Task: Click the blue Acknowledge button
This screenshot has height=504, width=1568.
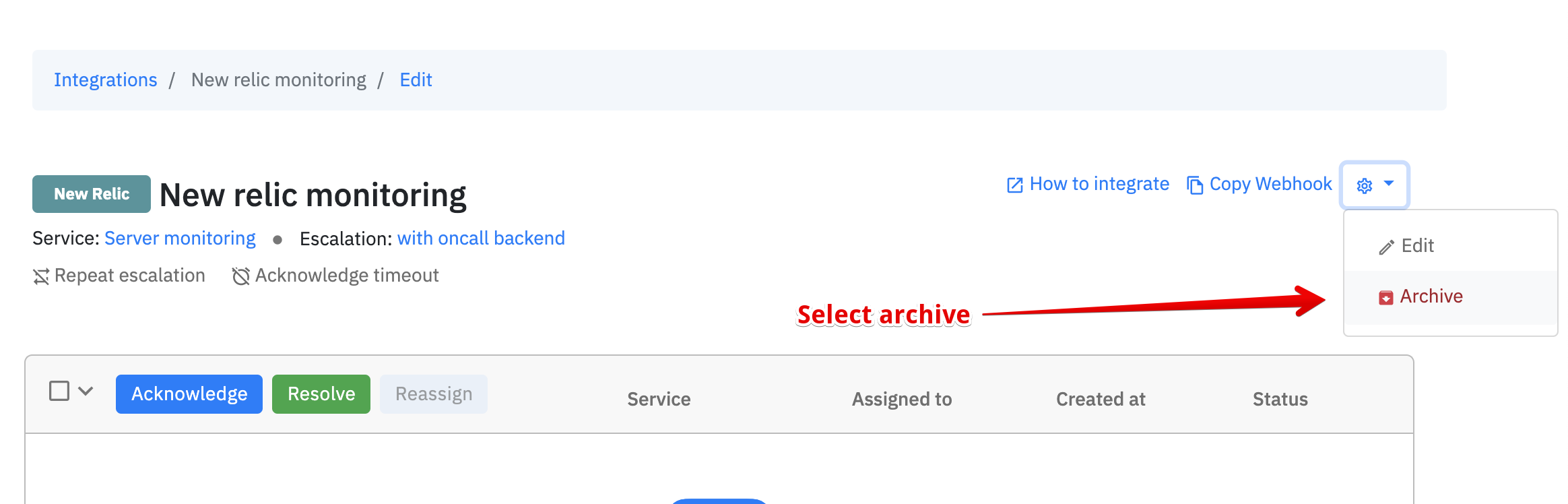Action: click(189, 394)
